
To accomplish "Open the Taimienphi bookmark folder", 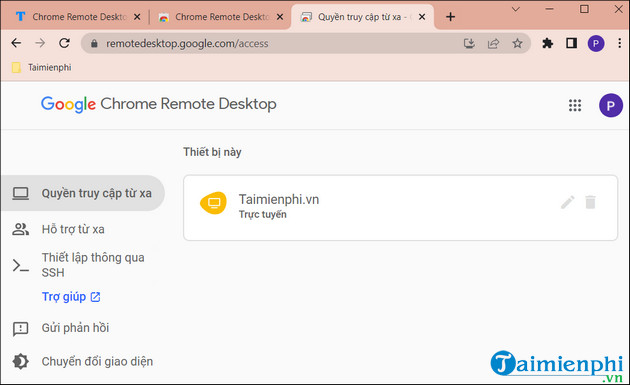I will click(42, 67).
